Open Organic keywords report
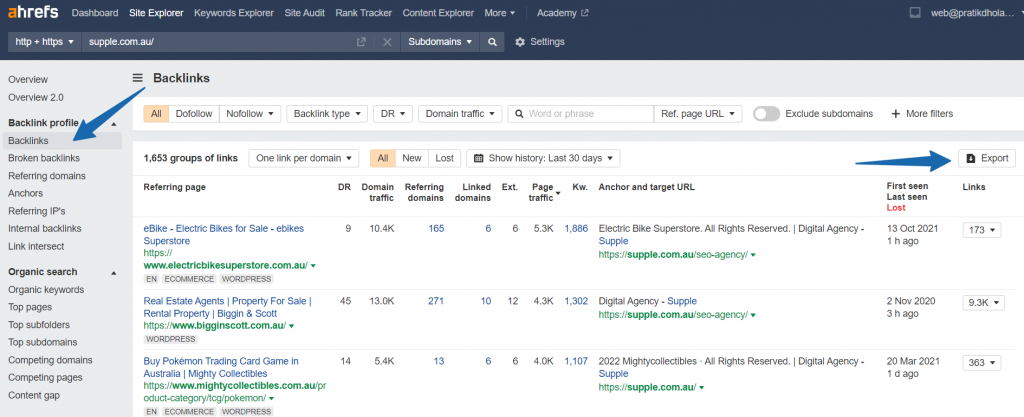 (x=46, y=289)
